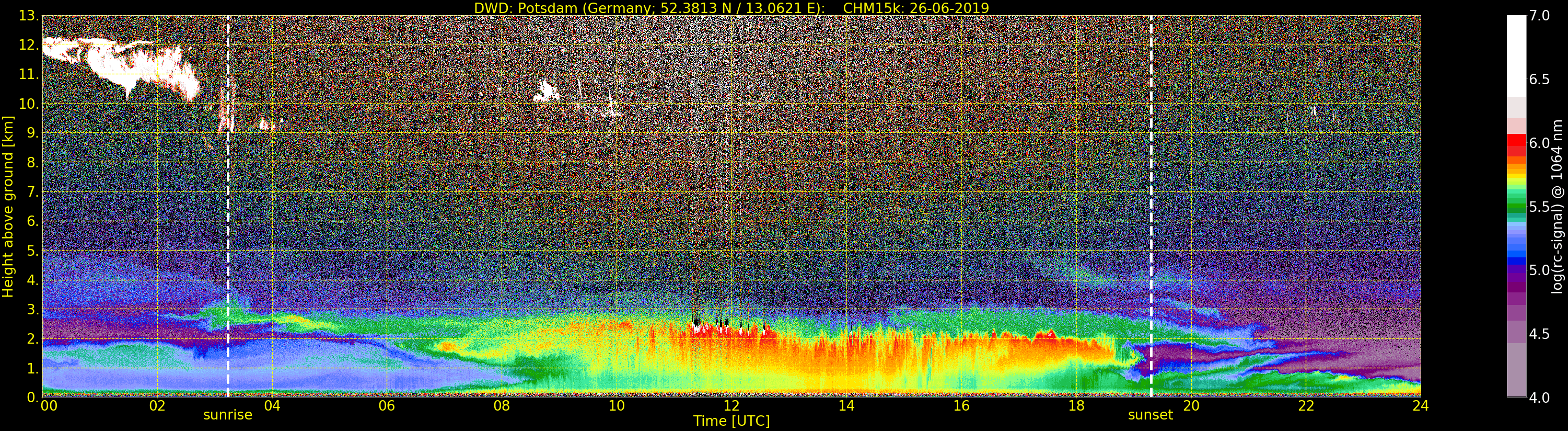Click the colorbar tick value "4.5"
Image resolution: width=1568 pixels, height=431 pixels.
pos(1539,334)
